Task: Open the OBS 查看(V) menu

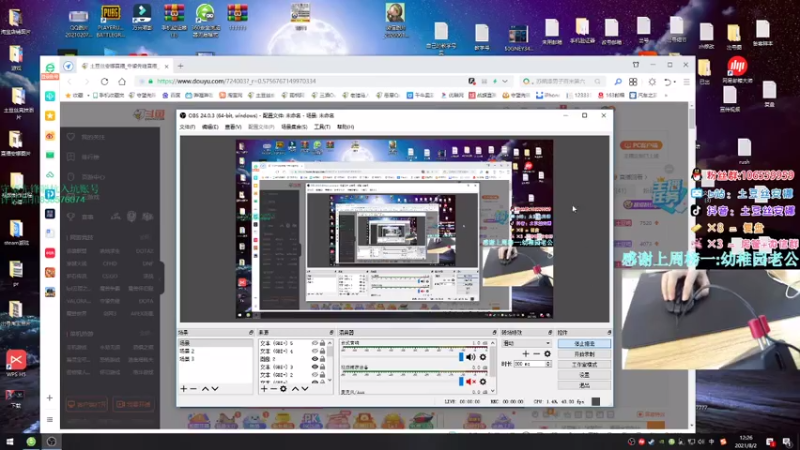Action: [233, 127]
